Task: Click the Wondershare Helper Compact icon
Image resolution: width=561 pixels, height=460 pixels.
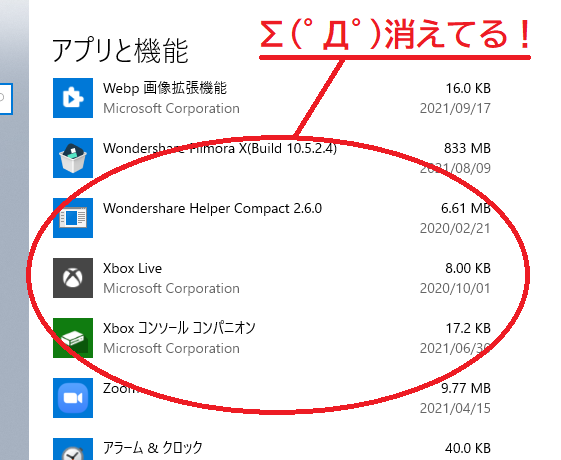Action: [x=73, y=218]
